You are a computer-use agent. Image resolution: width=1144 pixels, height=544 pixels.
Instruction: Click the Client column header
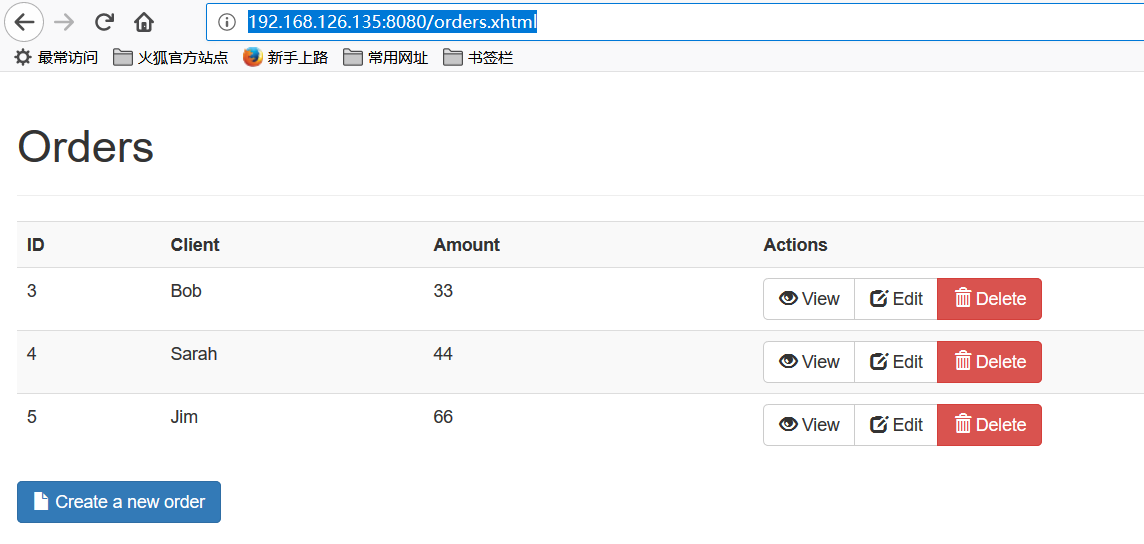click(195, 245)
